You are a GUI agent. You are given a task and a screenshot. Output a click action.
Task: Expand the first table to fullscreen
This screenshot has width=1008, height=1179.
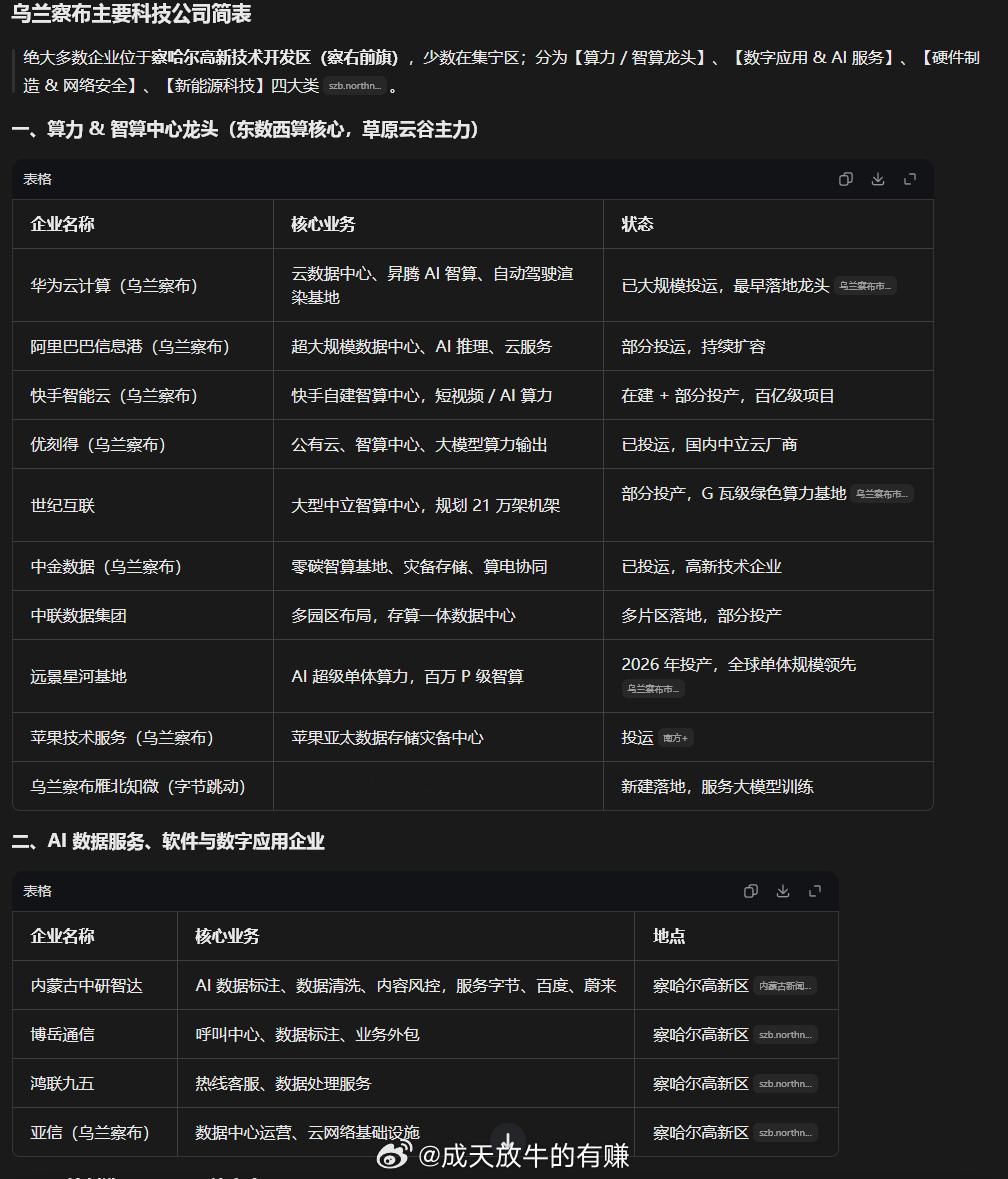pos(910,179)
